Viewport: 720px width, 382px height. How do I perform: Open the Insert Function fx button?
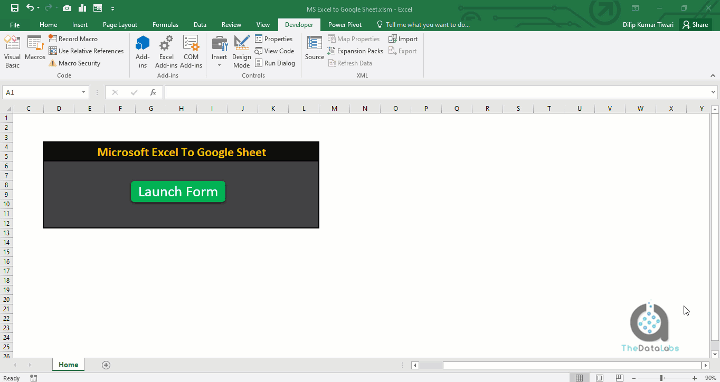pyautogui.click(x=153, y=92)
